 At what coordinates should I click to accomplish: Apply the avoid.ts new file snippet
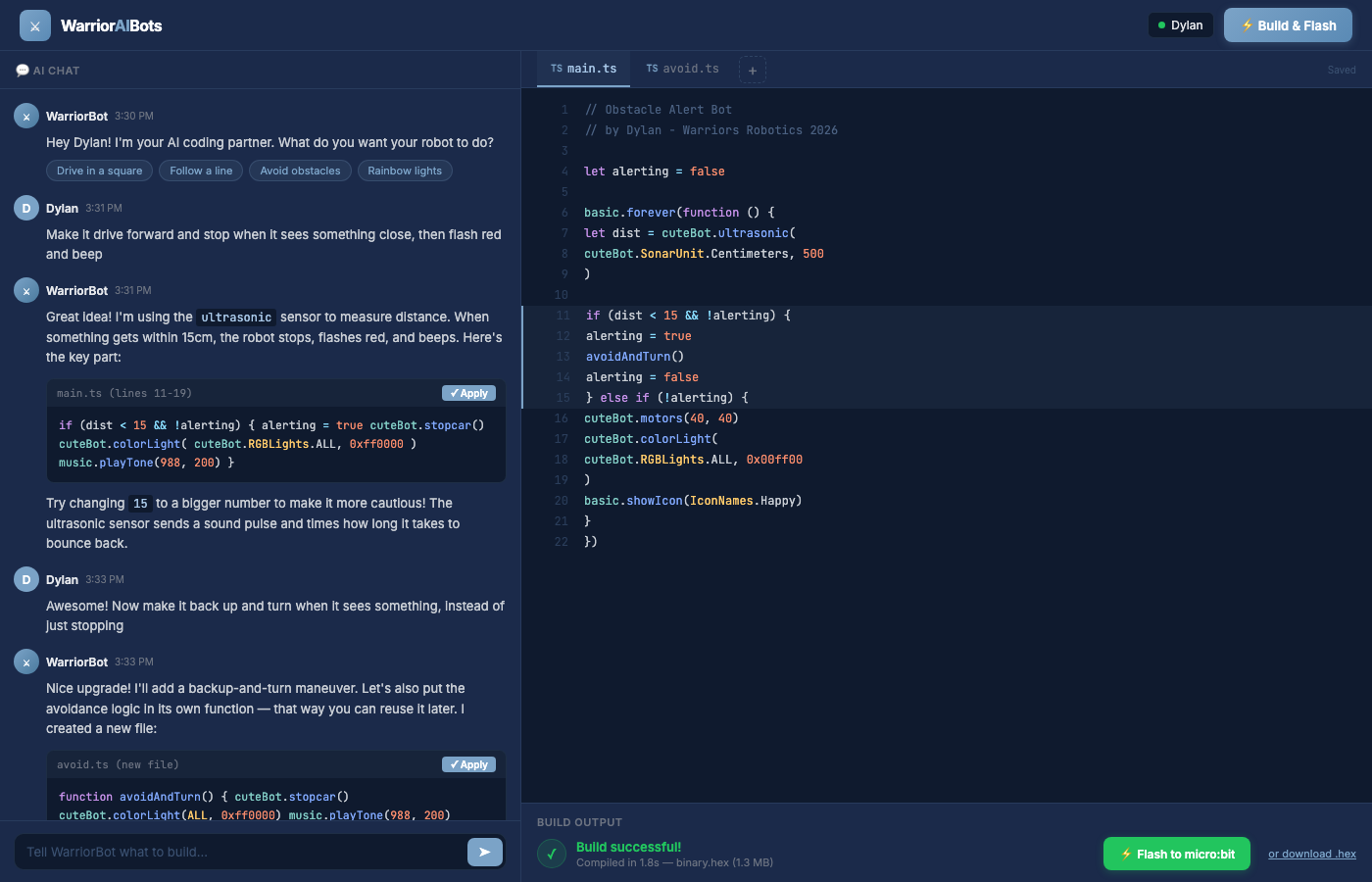tap(468, 763)
